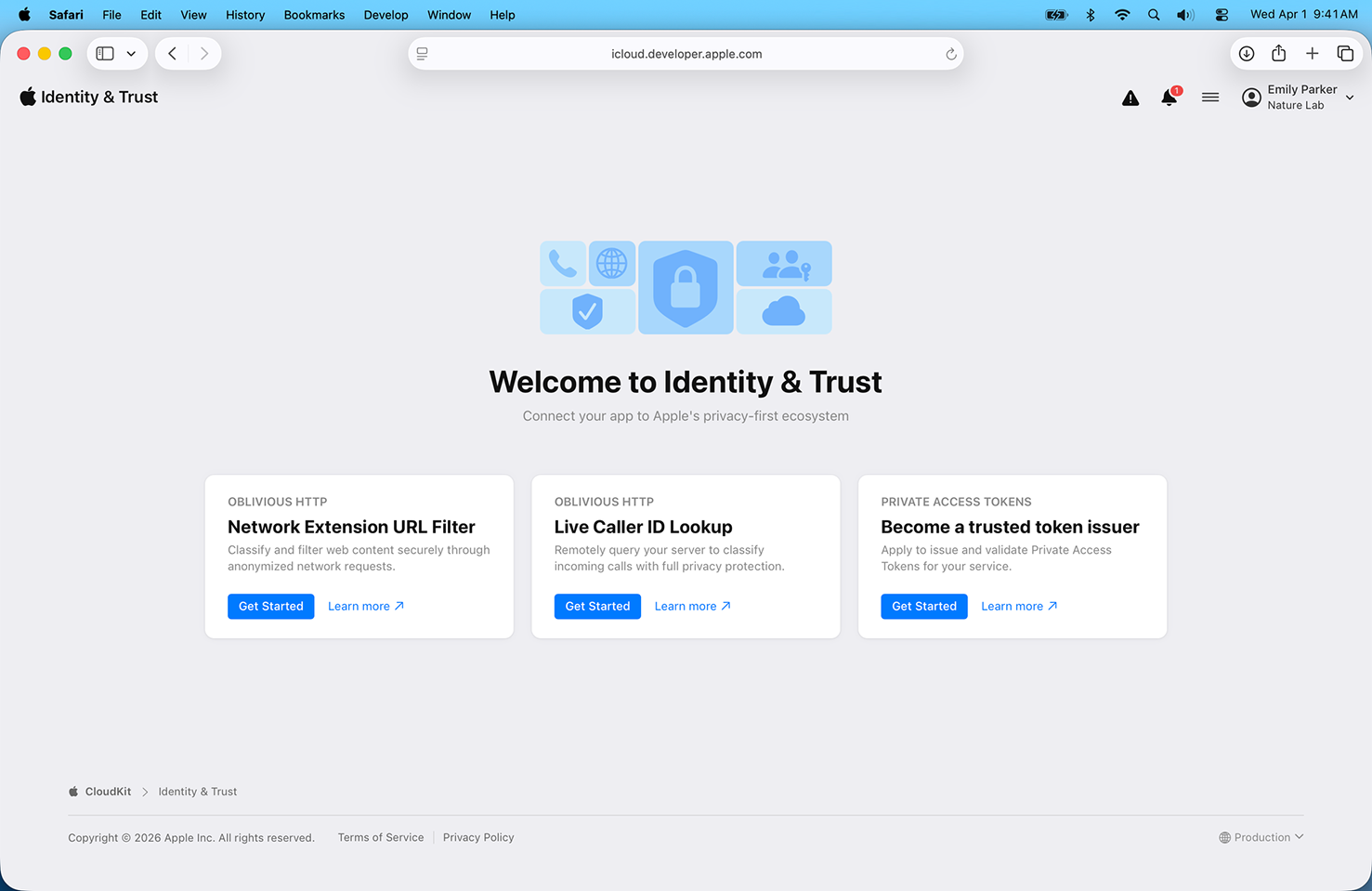Screen dimensions: 1372x891
Task: Click the Emily Parker account avatar icon
Action: click(1251, 97)
